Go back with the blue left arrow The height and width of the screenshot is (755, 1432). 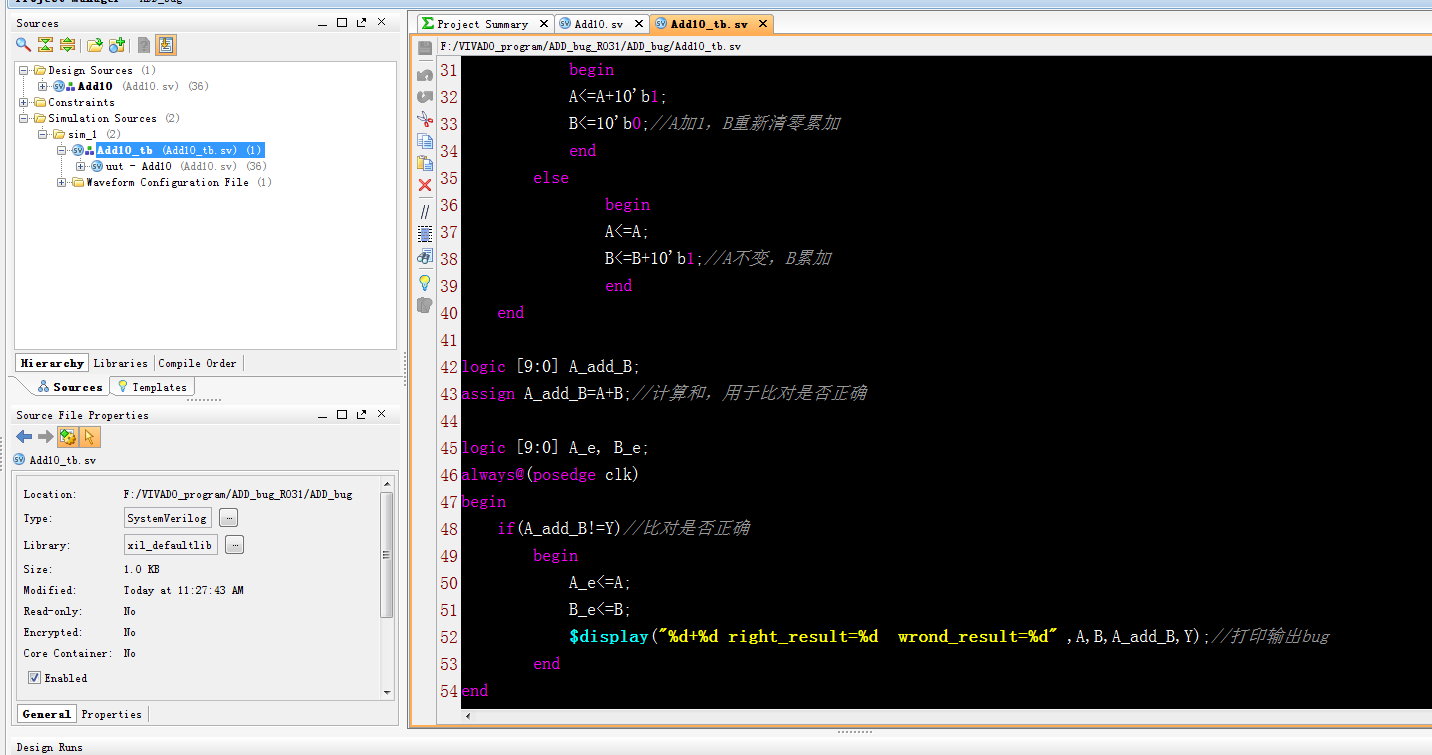(x=24, y=437)
